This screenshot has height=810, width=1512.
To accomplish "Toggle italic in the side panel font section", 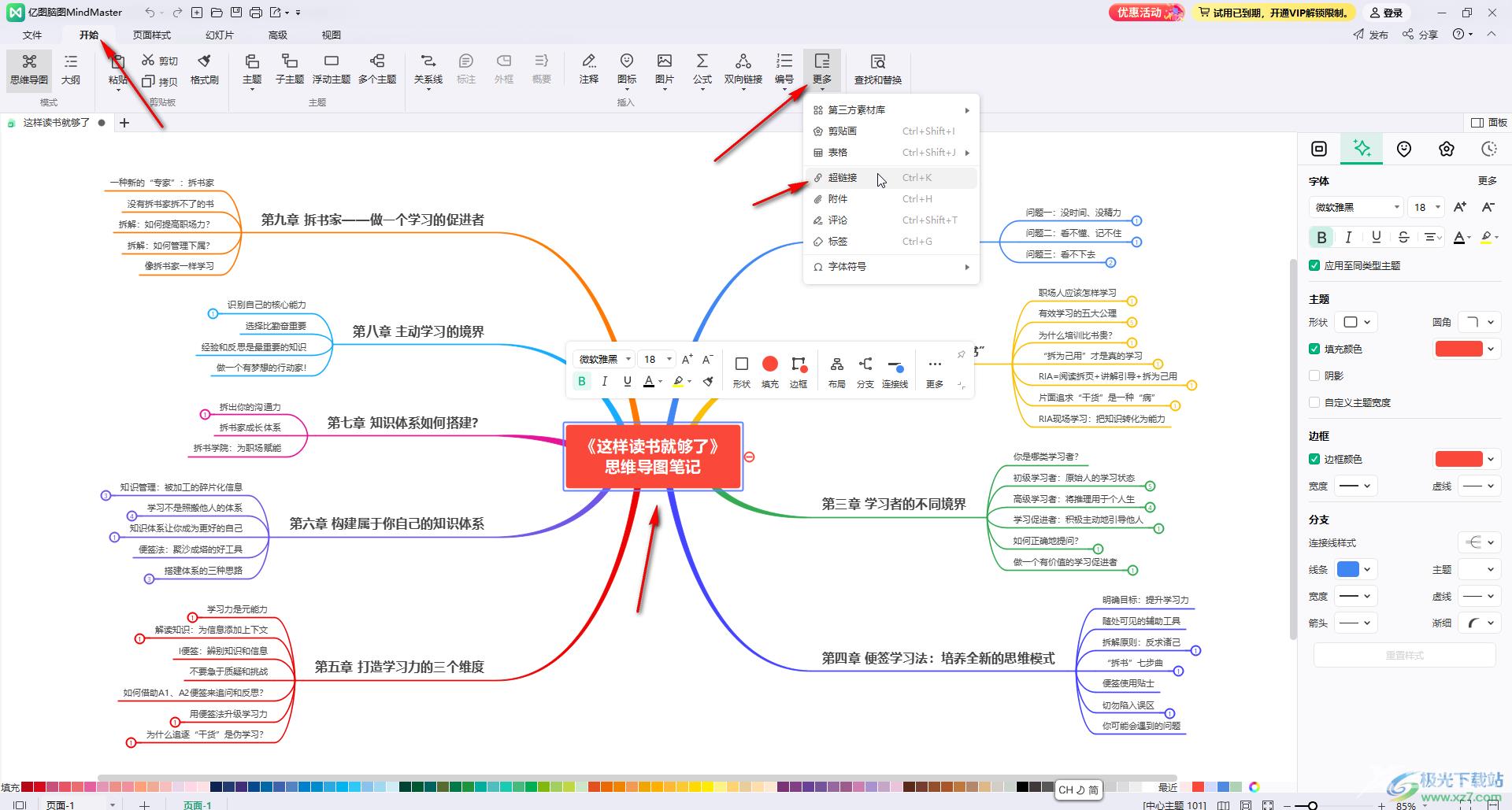I will pos(1349,237).
